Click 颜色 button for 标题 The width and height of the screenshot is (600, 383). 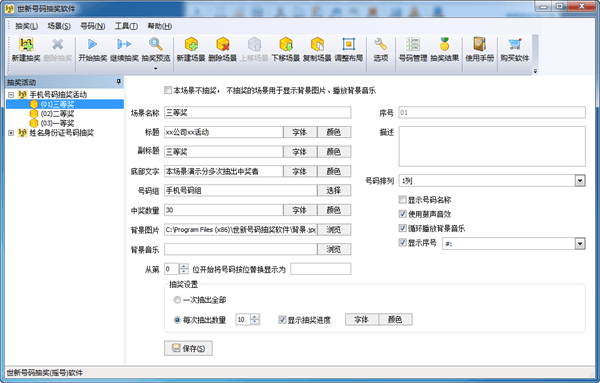tap(334, 132)
